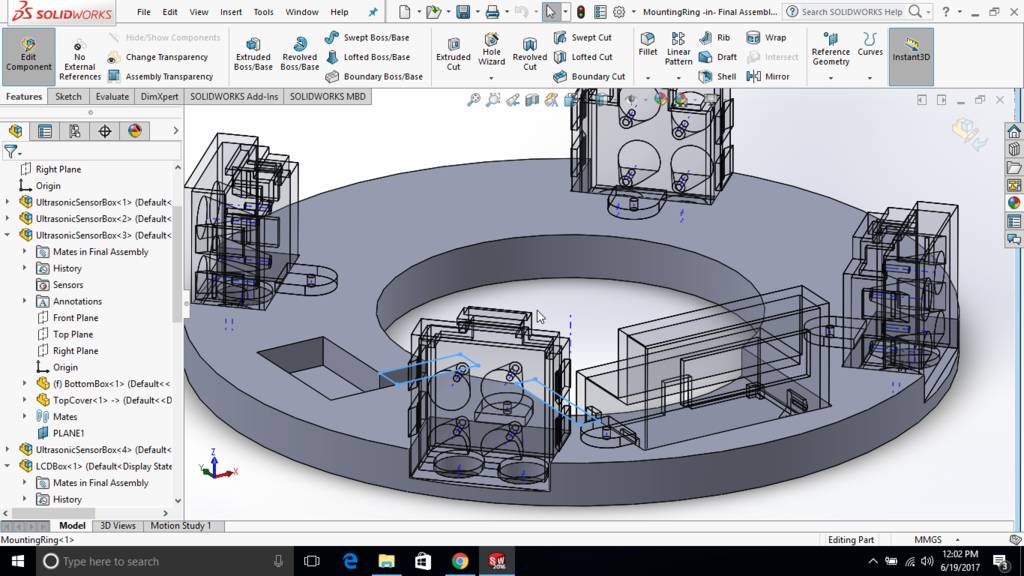Click the Save toolbar icon
The width and height of the screenshot is (1024, 576).
[x=463, y=12]
